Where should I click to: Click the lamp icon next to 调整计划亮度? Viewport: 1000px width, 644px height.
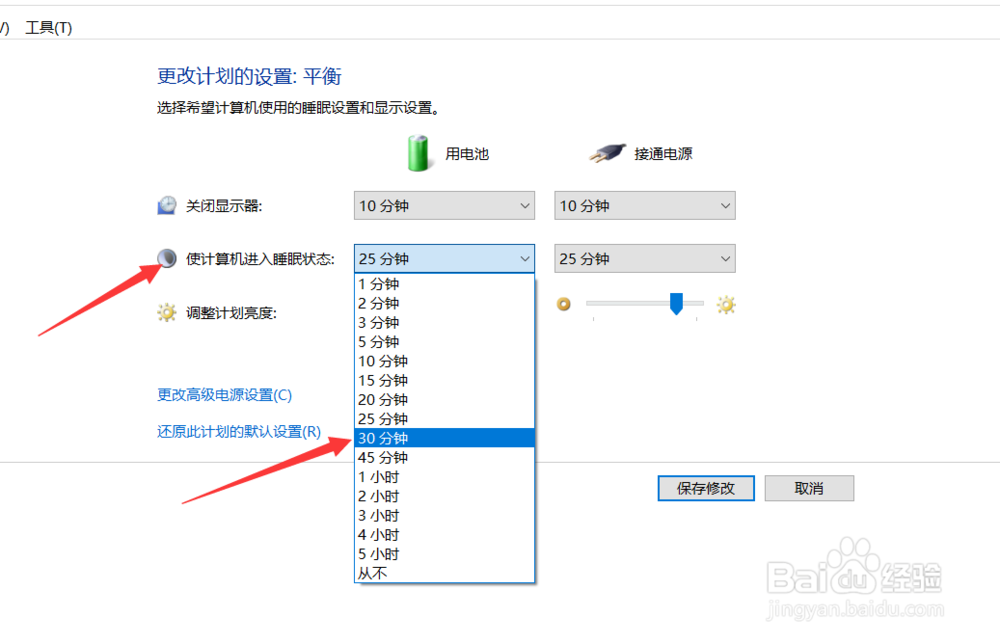[x=166, y=312]
